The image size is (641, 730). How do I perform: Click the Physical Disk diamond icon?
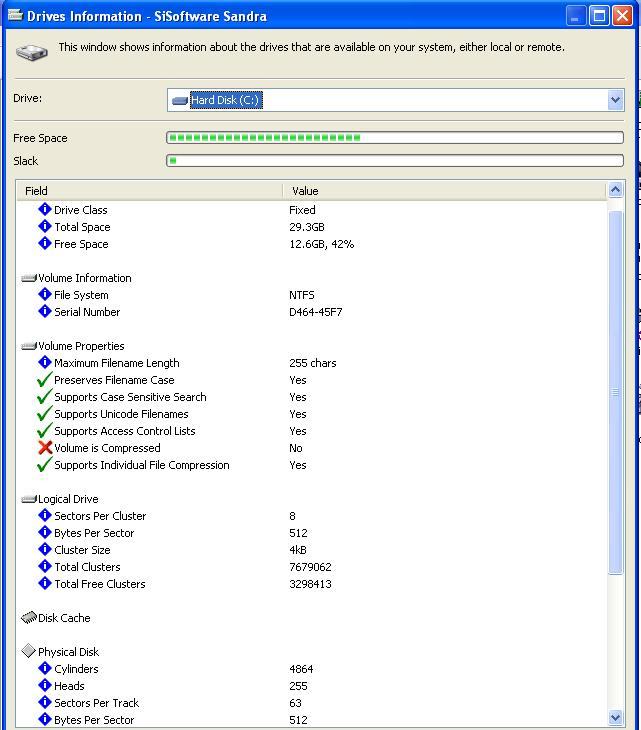pos(29,651)
